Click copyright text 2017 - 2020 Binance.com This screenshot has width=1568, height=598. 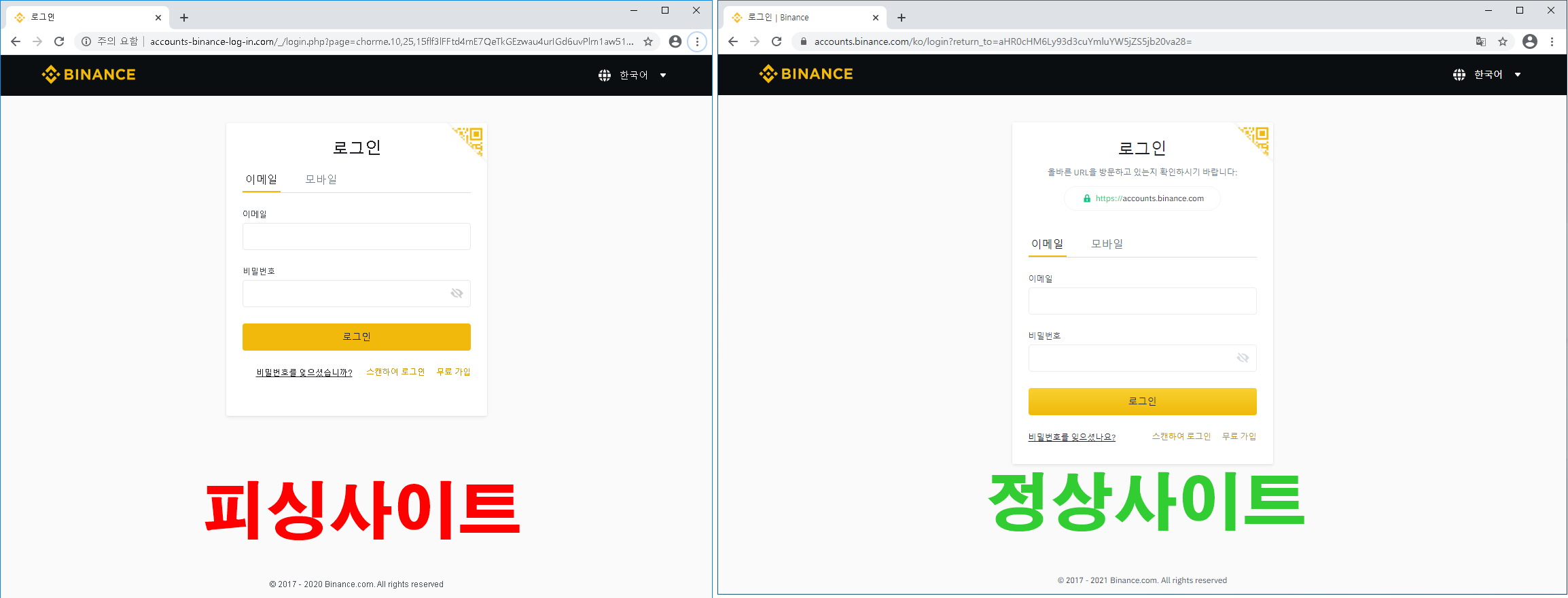click(x=356, y=584)
